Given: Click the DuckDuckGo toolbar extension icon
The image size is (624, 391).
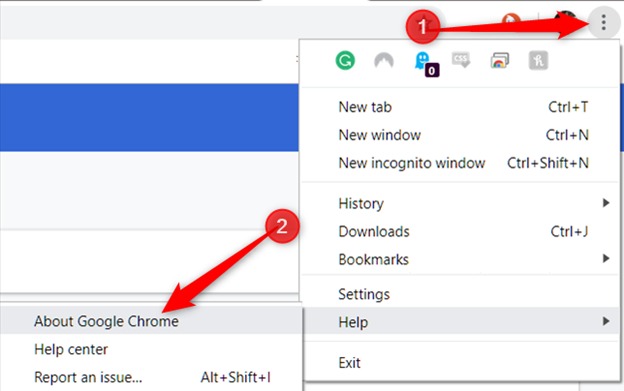Looking at the screenshot, I should tap(511, 21).
